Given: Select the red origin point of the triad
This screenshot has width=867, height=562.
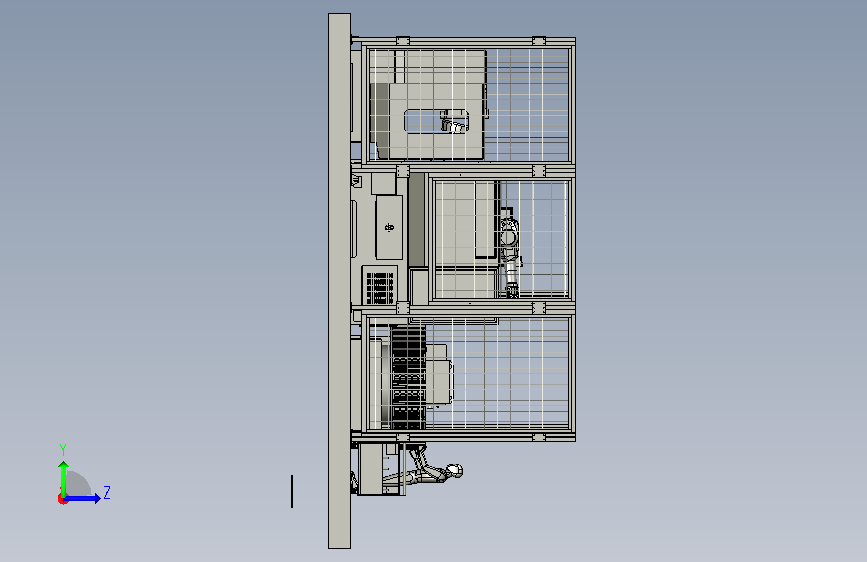Looking at the screenshot, I should tap(62, 499).
